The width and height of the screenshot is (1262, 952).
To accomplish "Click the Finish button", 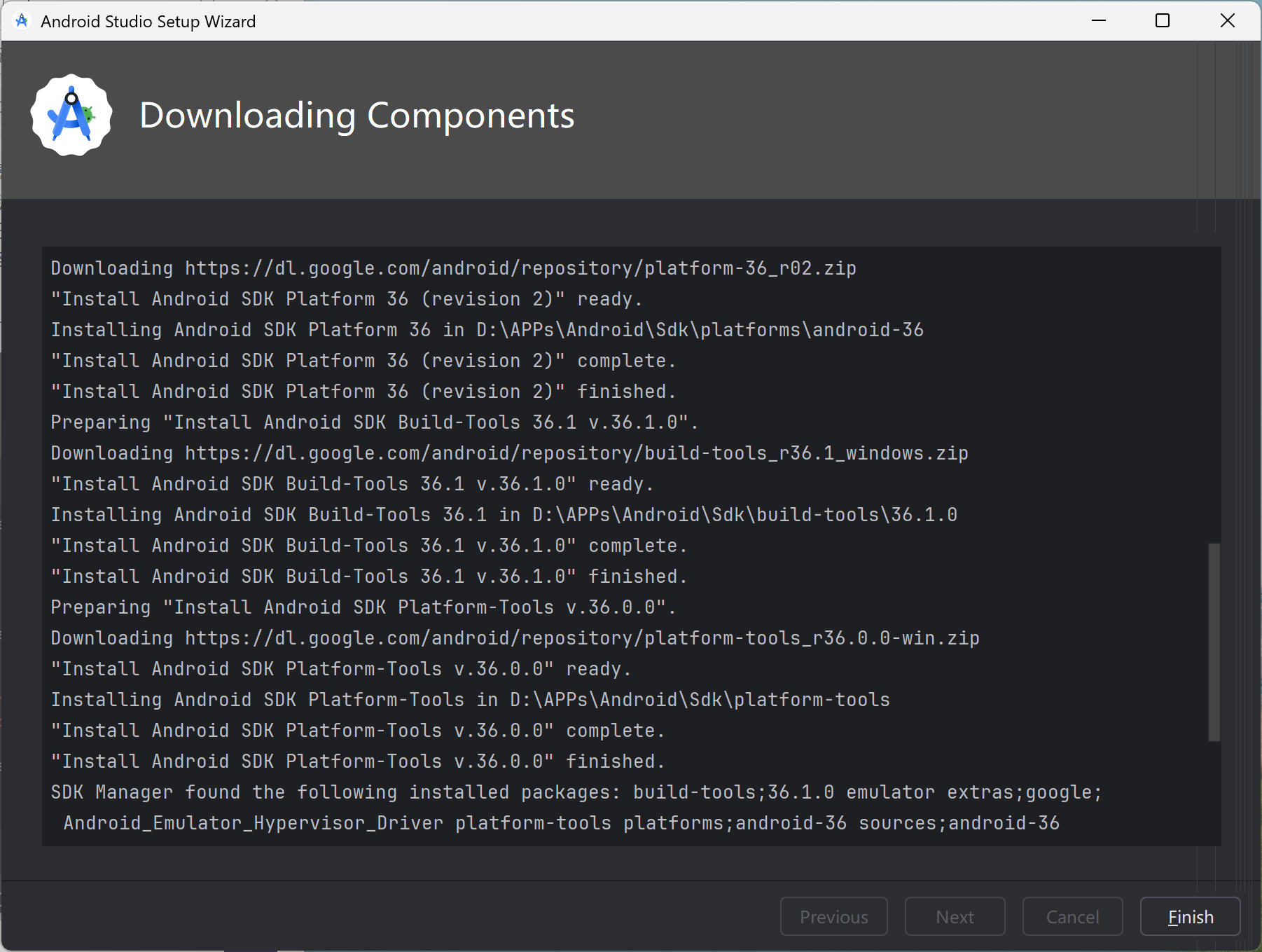I will [x=1189, y=916].
